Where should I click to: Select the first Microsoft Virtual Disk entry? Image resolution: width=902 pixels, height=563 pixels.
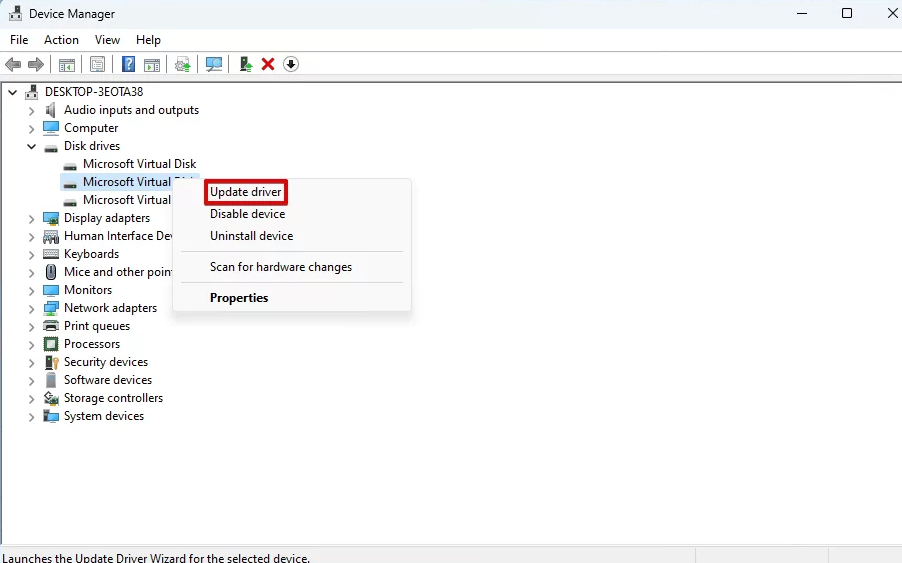[139, 164]
